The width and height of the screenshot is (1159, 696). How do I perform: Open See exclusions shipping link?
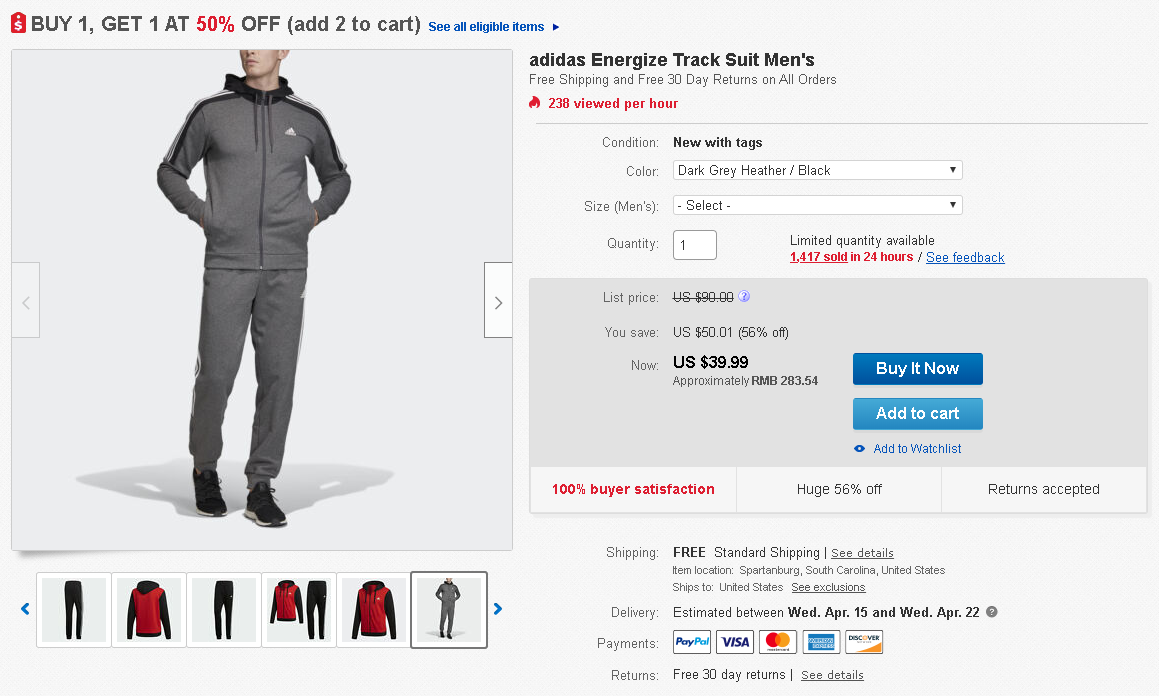pyautogui.click(x=828, y=588)
